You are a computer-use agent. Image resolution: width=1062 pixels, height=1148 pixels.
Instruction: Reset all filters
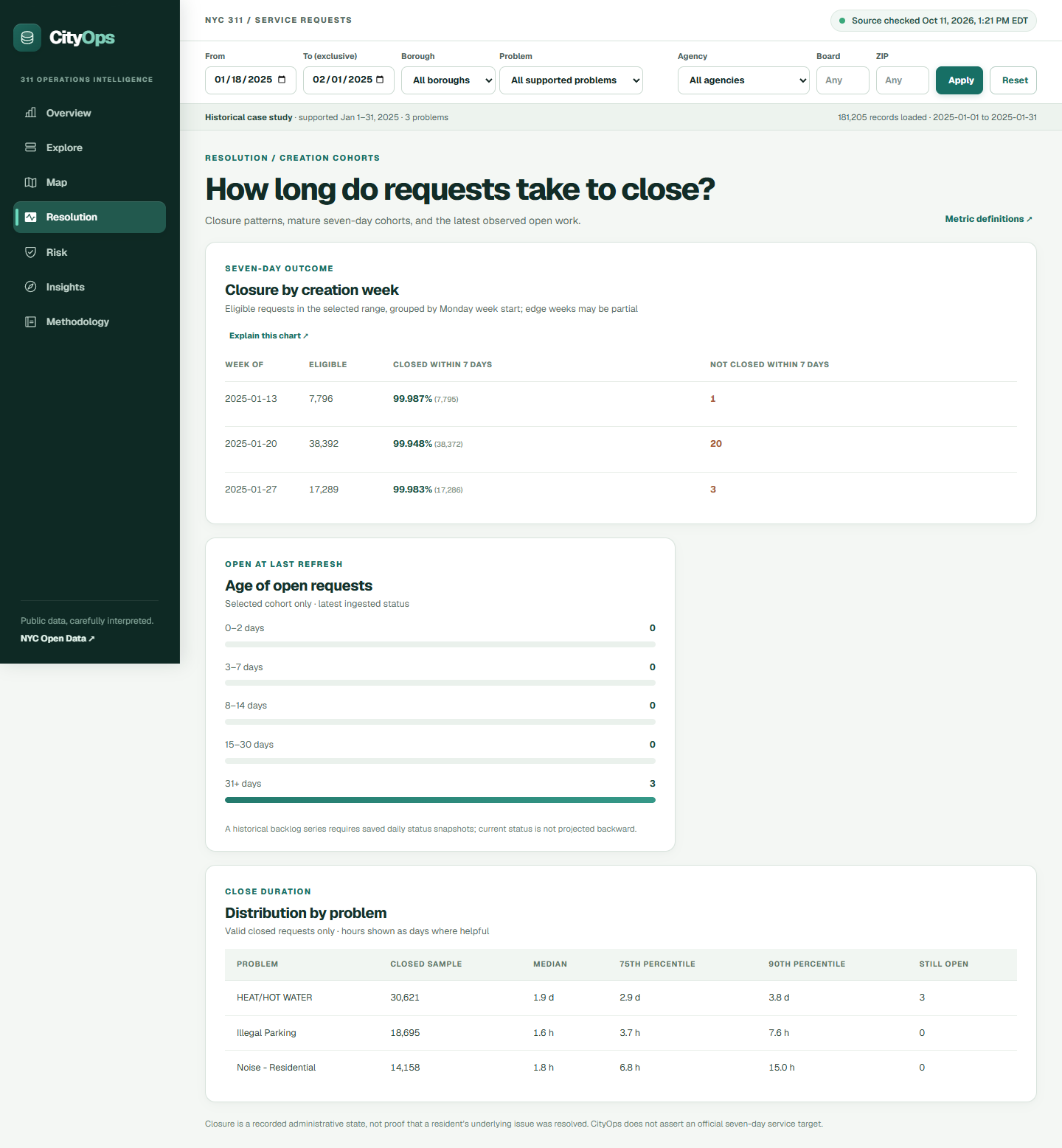(1013, 80)
